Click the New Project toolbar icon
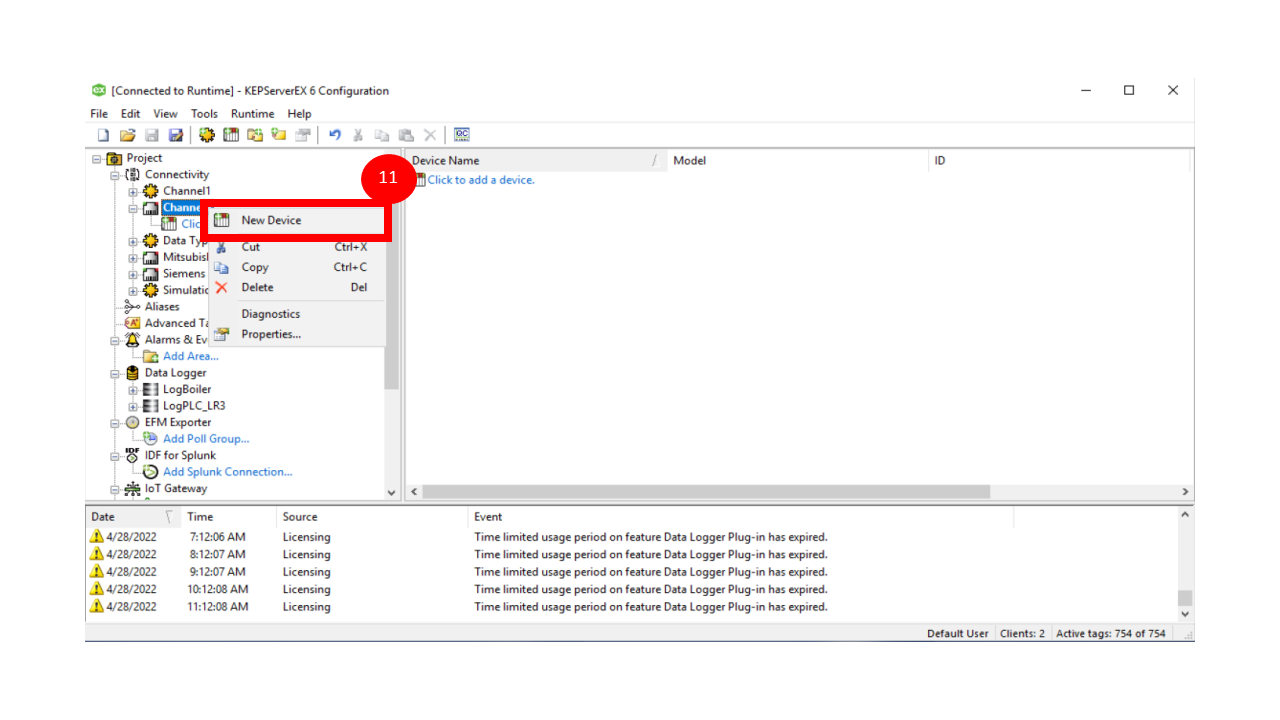The image size is (1280, 720). (x=103, y=135)
